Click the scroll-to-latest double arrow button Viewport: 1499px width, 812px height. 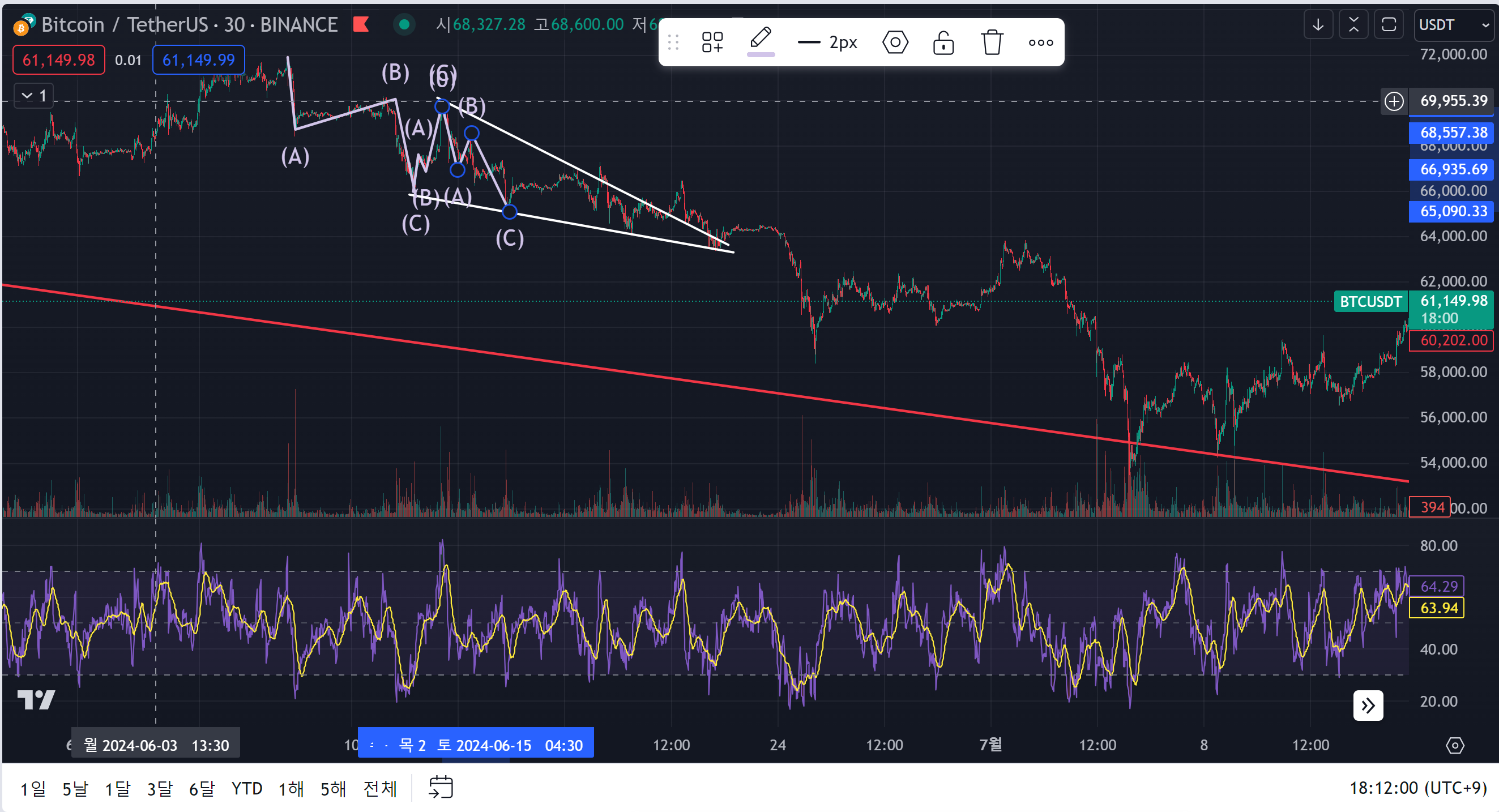point(1368,706)
